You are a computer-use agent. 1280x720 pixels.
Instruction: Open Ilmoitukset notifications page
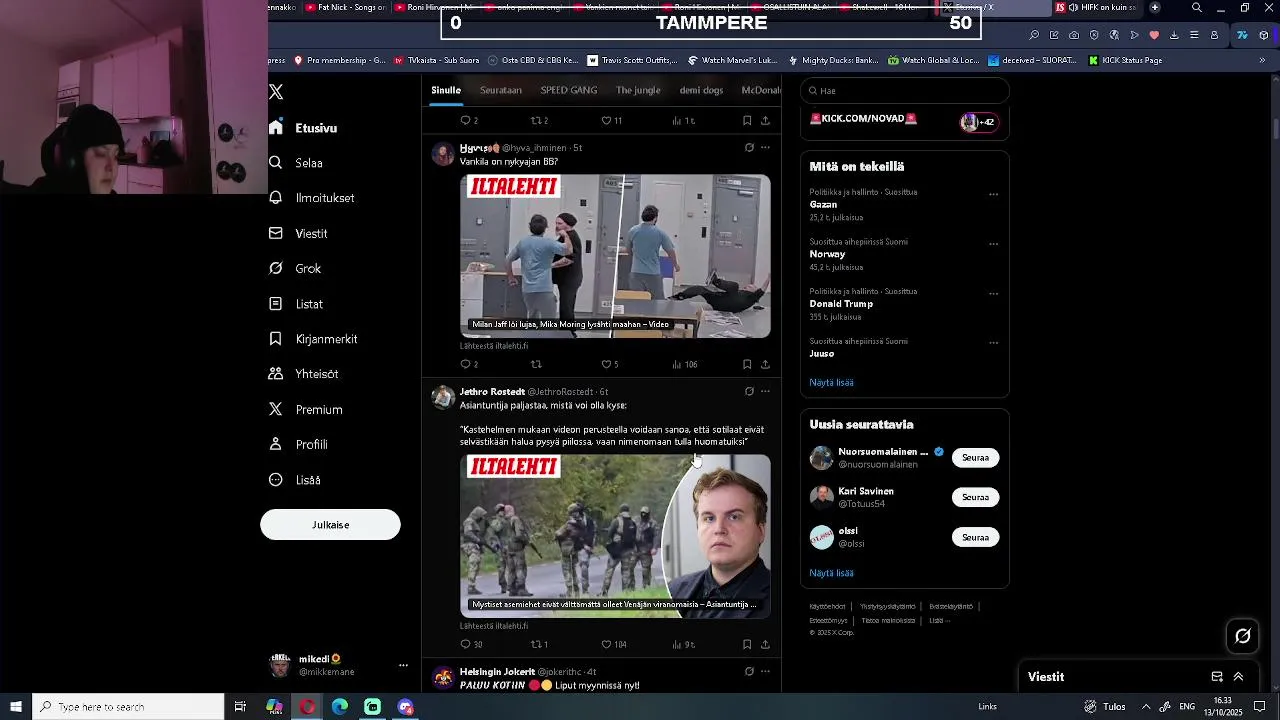click(x=311, y=198)
